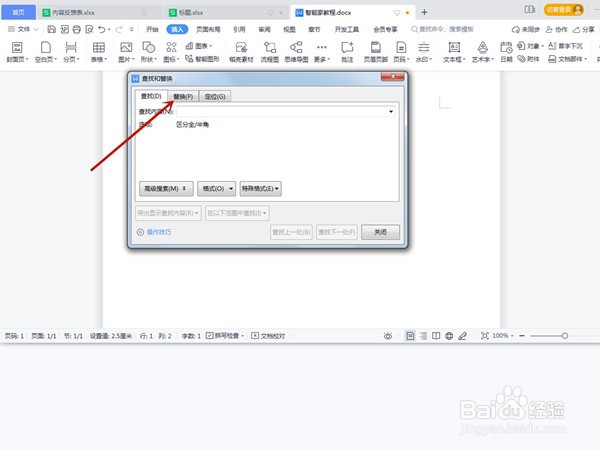Screen dimensions: 600x450
Task: Click the 协作 collaborate button
Action: [557, 29]
